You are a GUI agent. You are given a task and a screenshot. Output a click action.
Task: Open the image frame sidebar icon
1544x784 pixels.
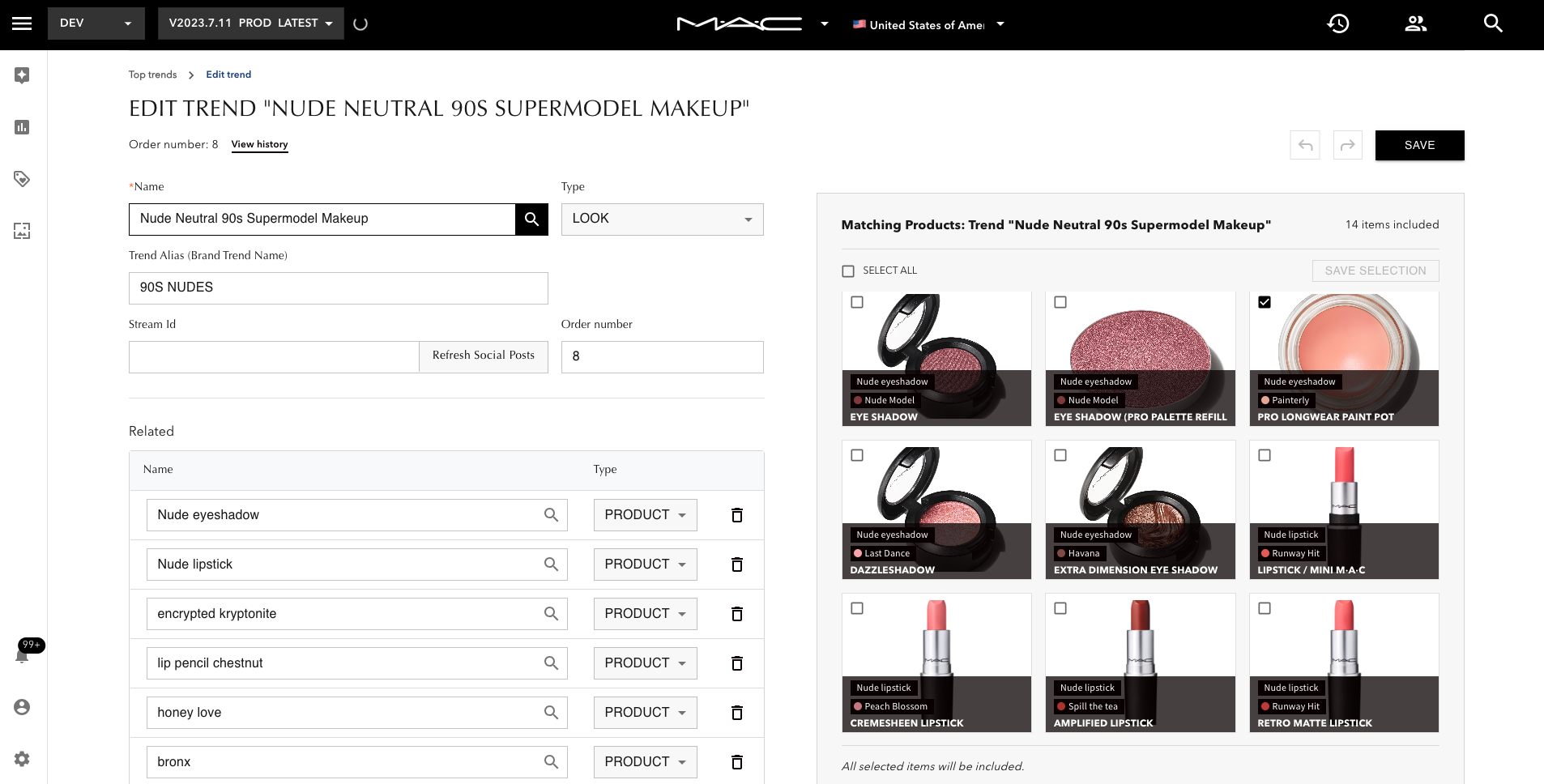point(22,231)
